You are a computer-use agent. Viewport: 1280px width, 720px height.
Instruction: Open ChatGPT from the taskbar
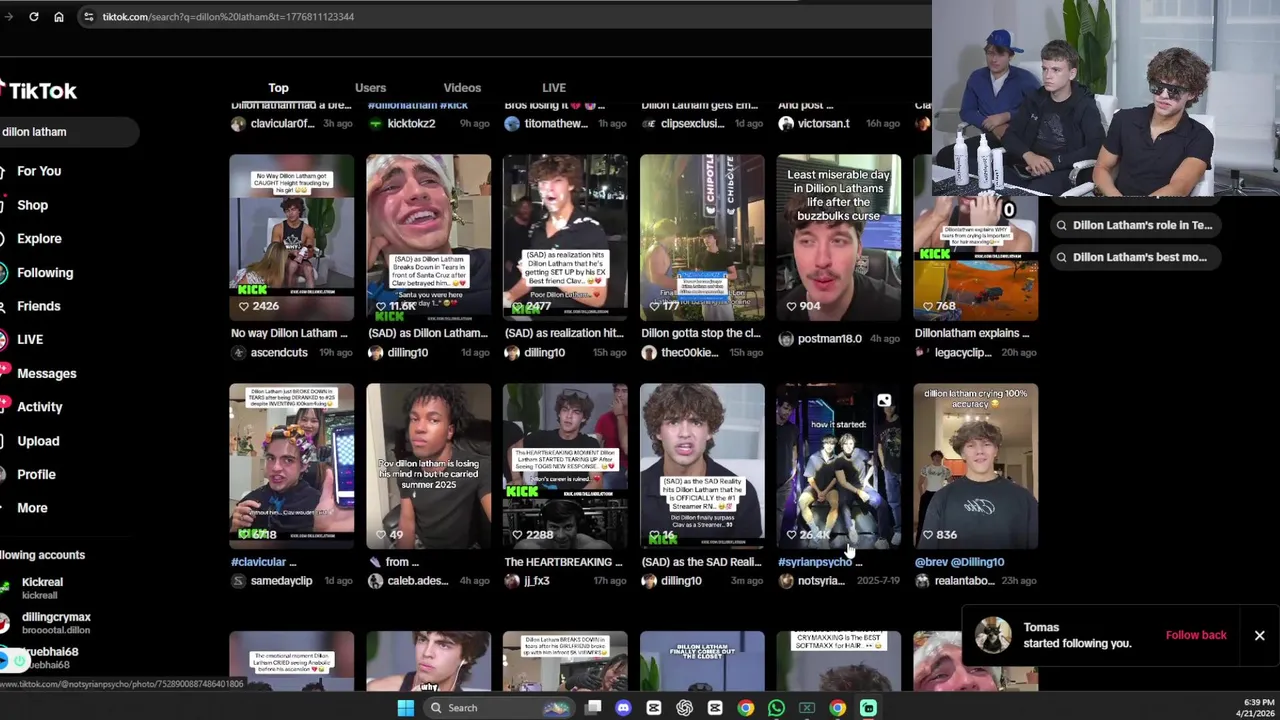tap(684, 708)
